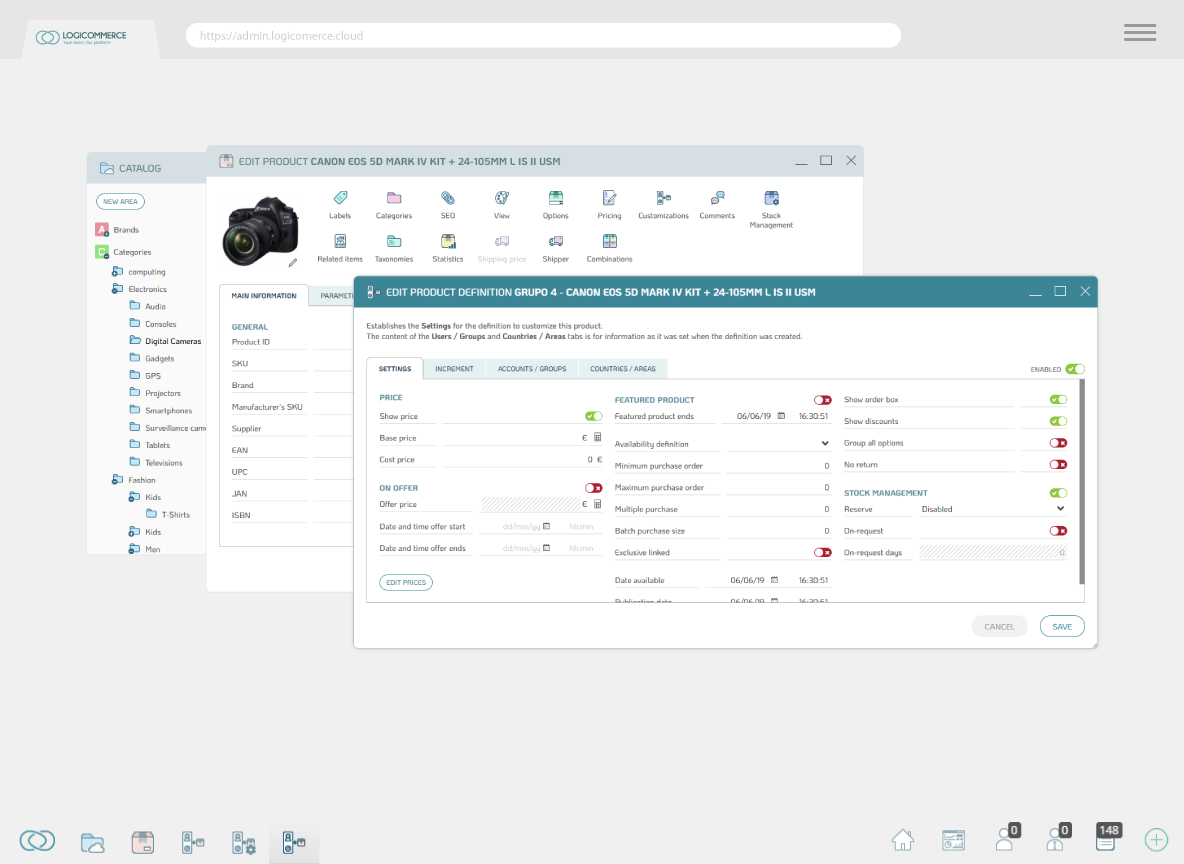
Task: Open the Shipper truck icon
Action: tap(556, 241)
